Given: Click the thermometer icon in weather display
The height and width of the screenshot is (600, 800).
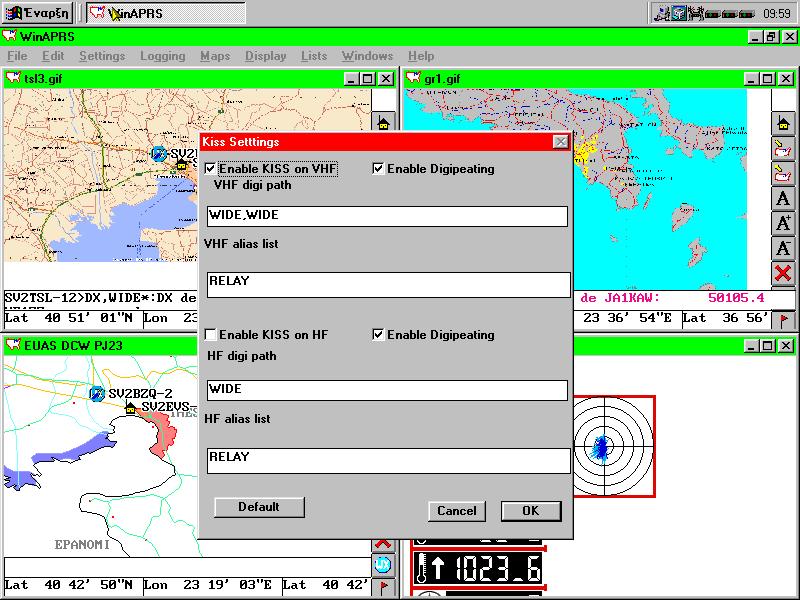Looking at the screenshot, I should 421,568.
